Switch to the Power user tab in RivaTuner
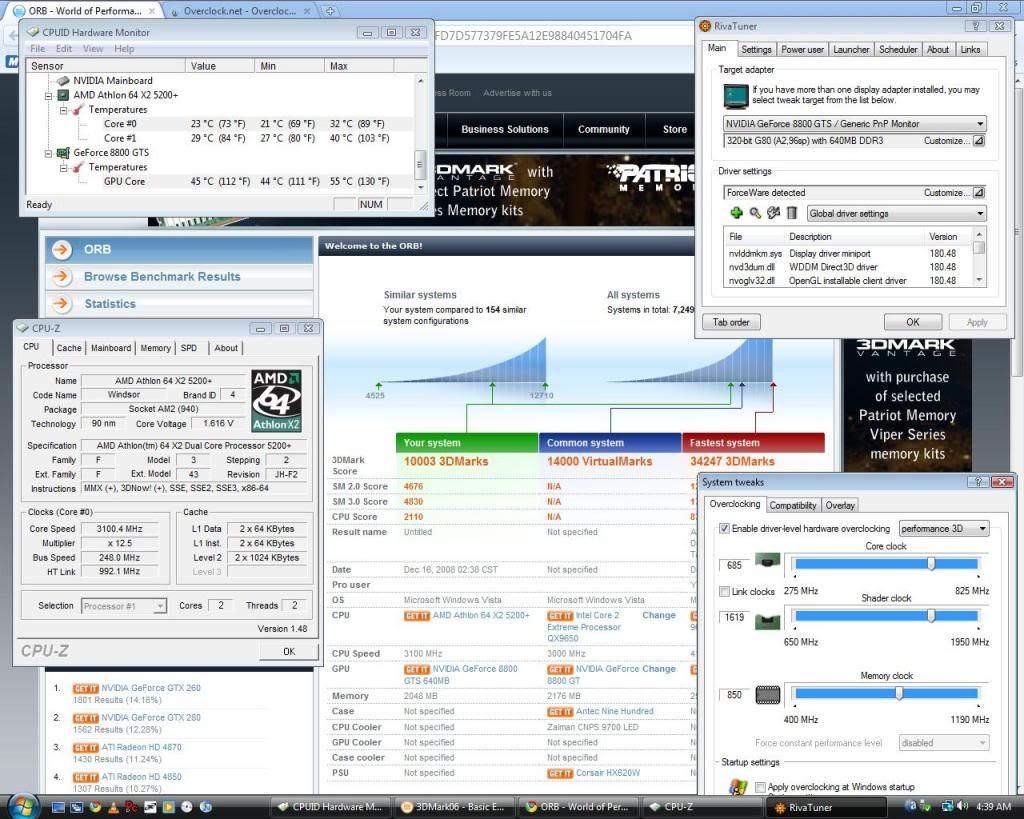This screenshot has width=1024, height=819. pos(803,50)
